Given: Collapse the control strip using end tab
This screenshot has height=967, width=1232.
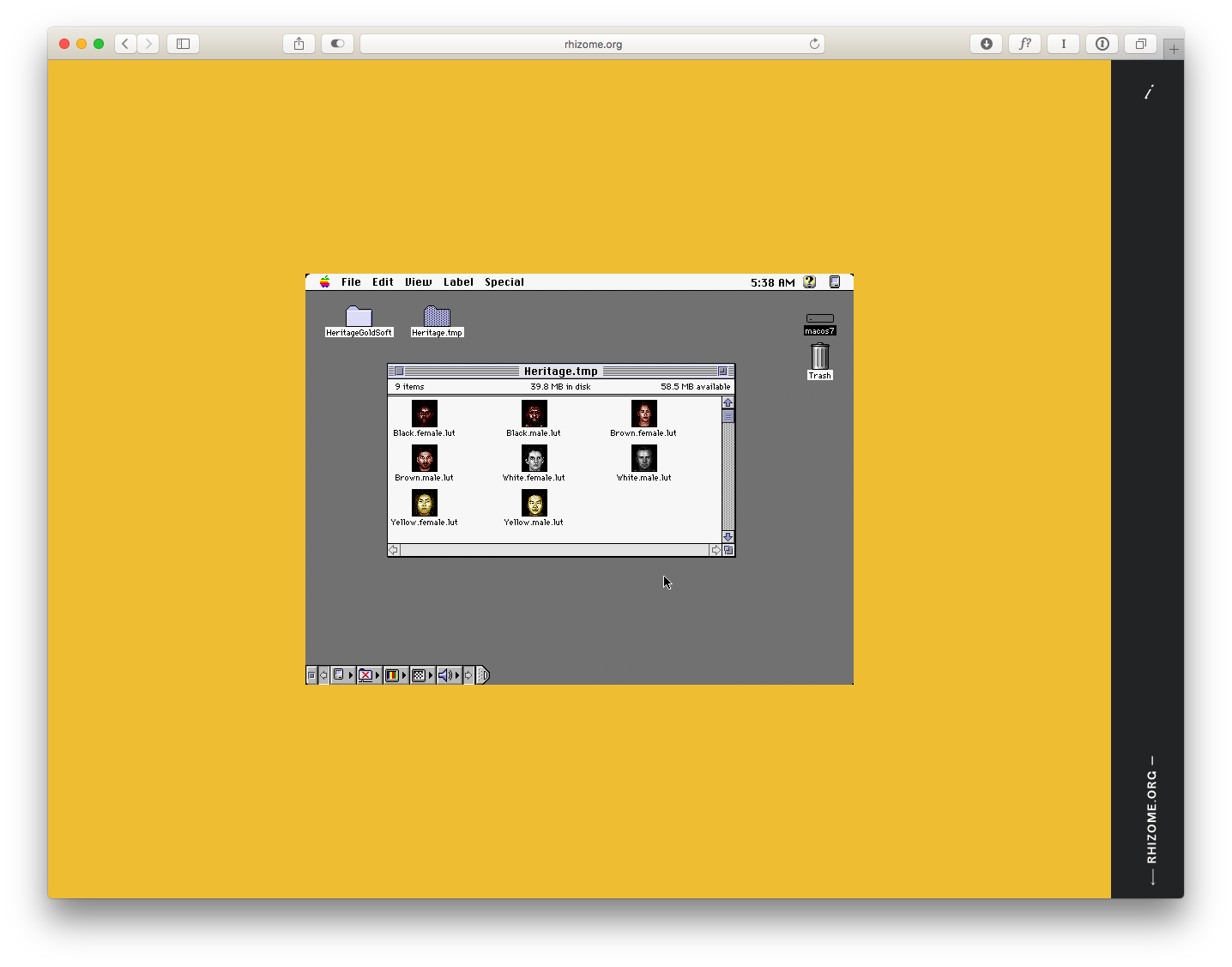Looking at the screenshot, I should click(483, 675).
